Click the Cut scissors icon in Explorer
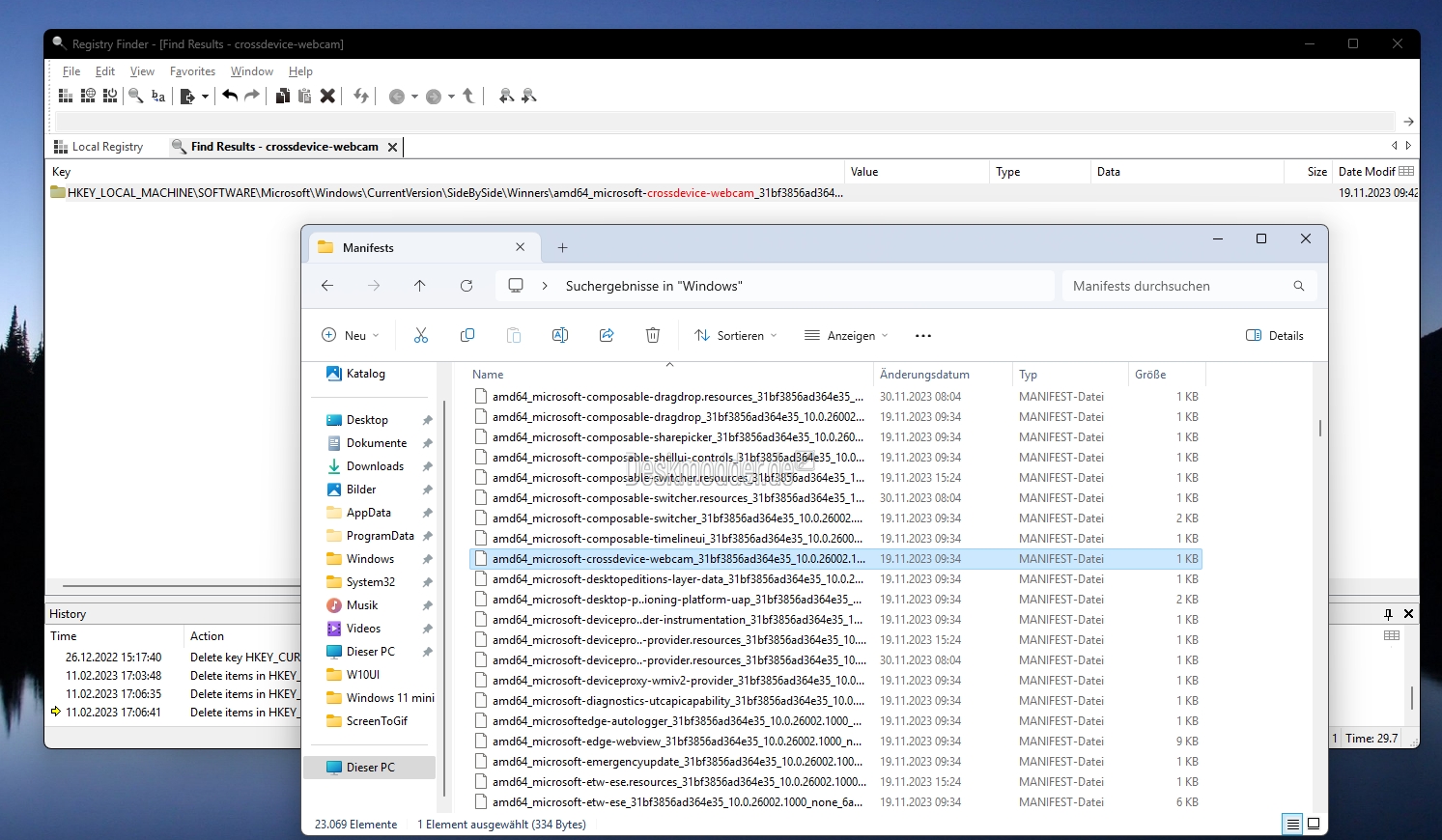 tap(421, 335)
